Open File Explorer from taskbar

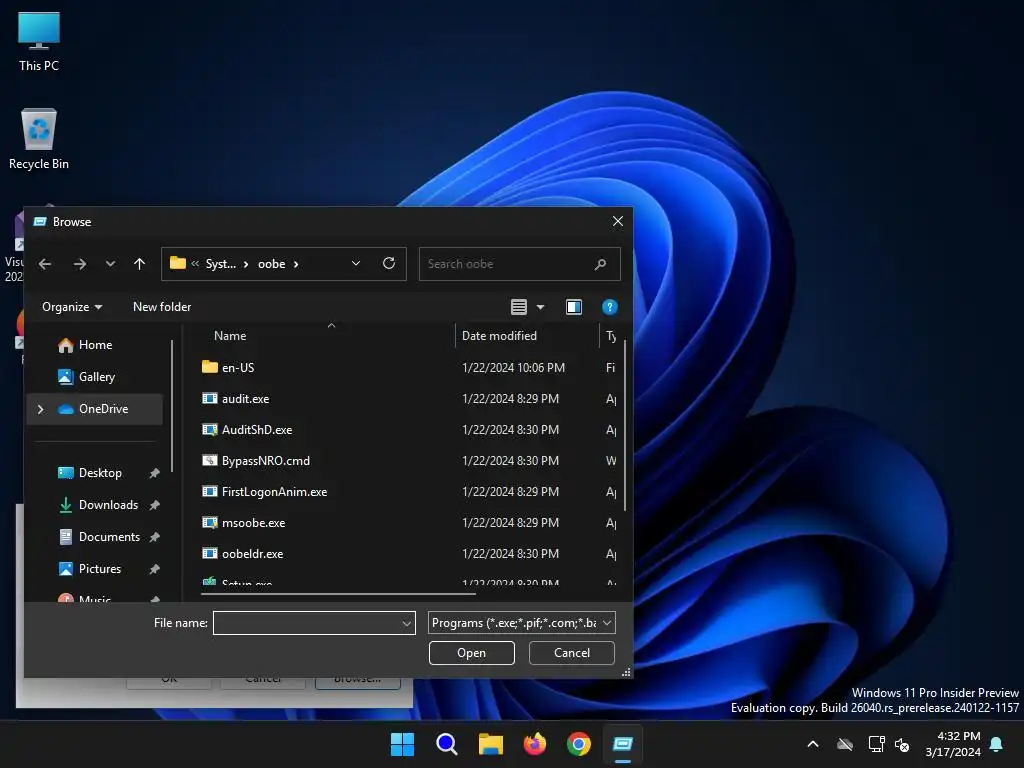point(490,744)
